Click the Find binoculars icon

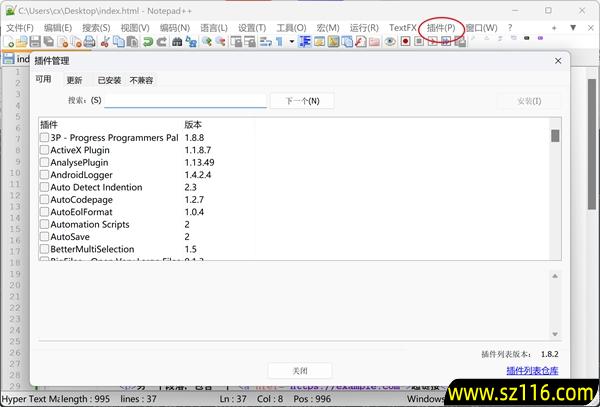176,41
